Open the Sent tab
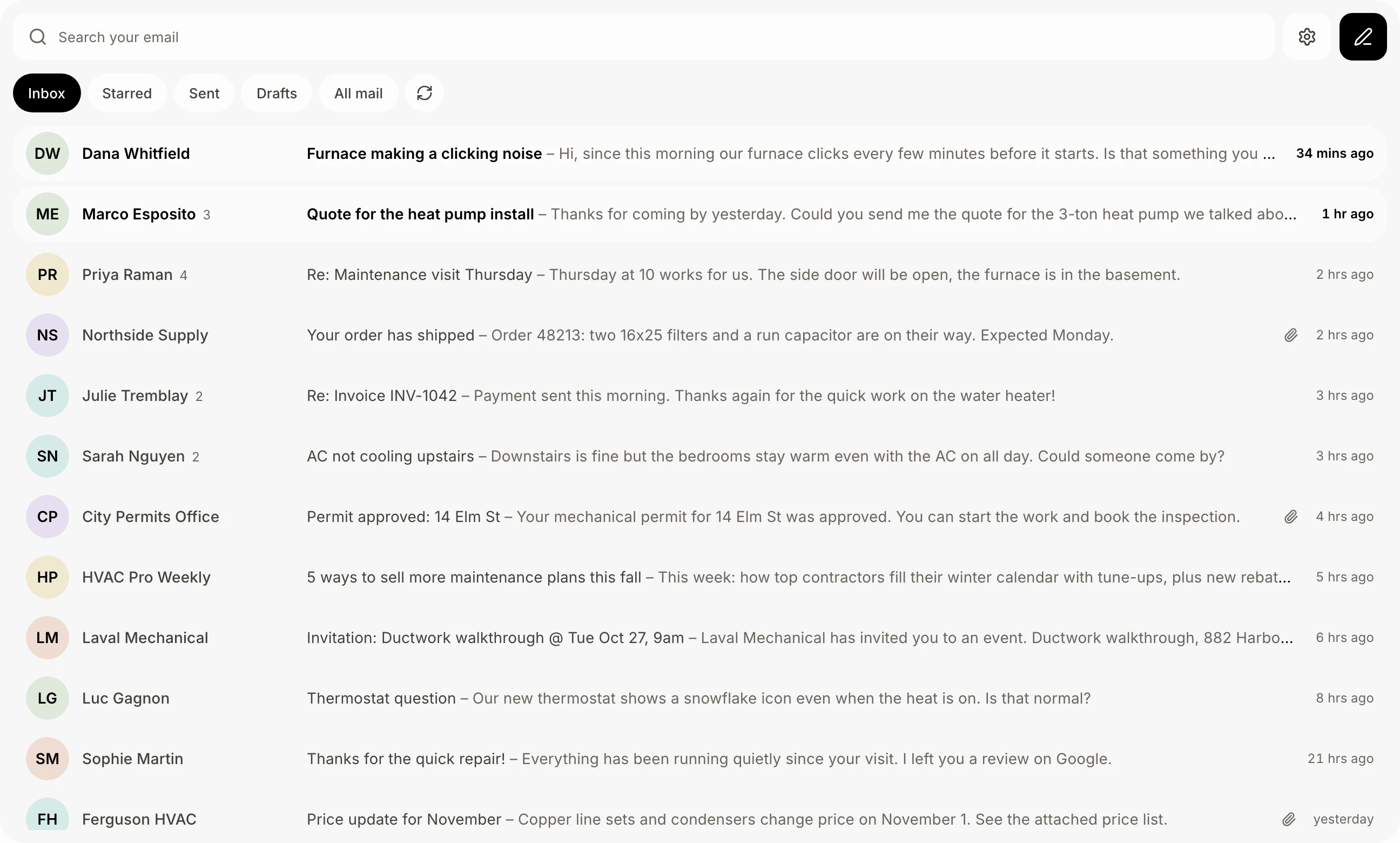This screenshot has height=843, width=1400. pyautogui.click(x=204, y=93)
